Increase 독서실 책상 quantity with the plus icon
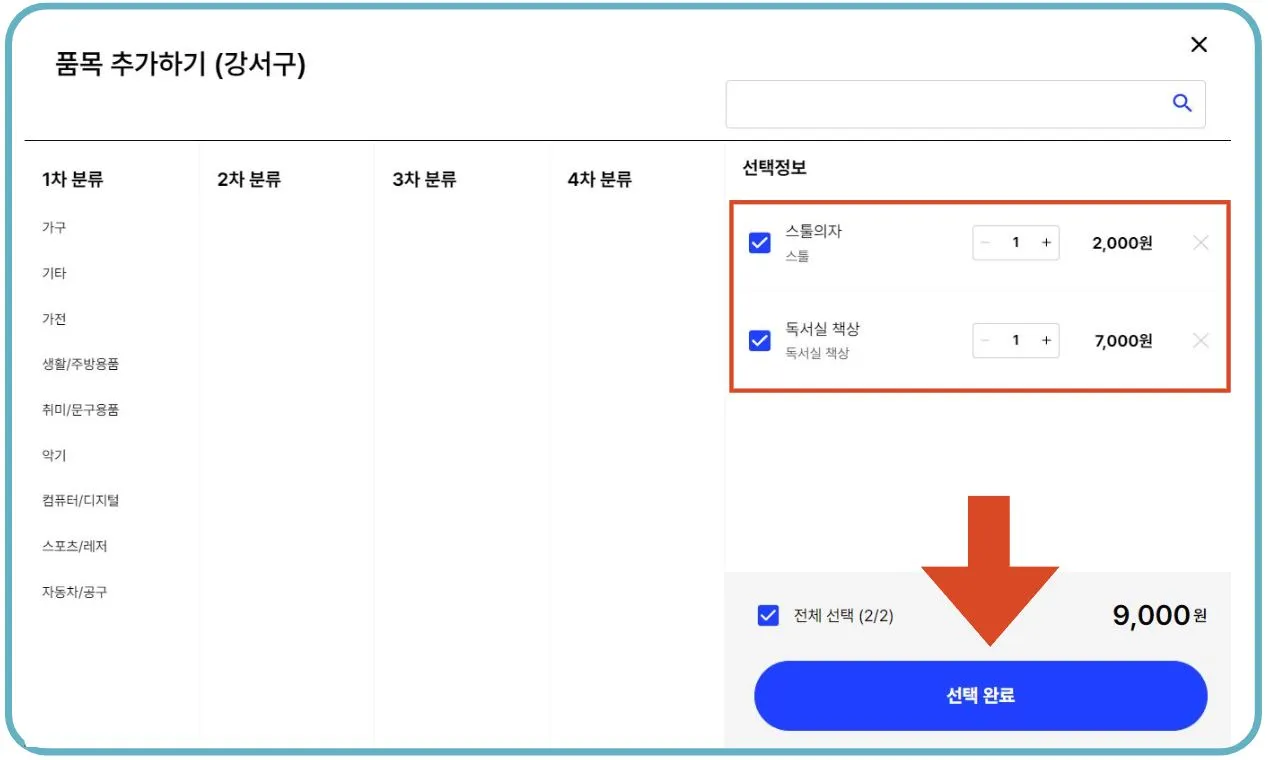Viewport: 1268px width, 760px height. (x=1046, y=340)
